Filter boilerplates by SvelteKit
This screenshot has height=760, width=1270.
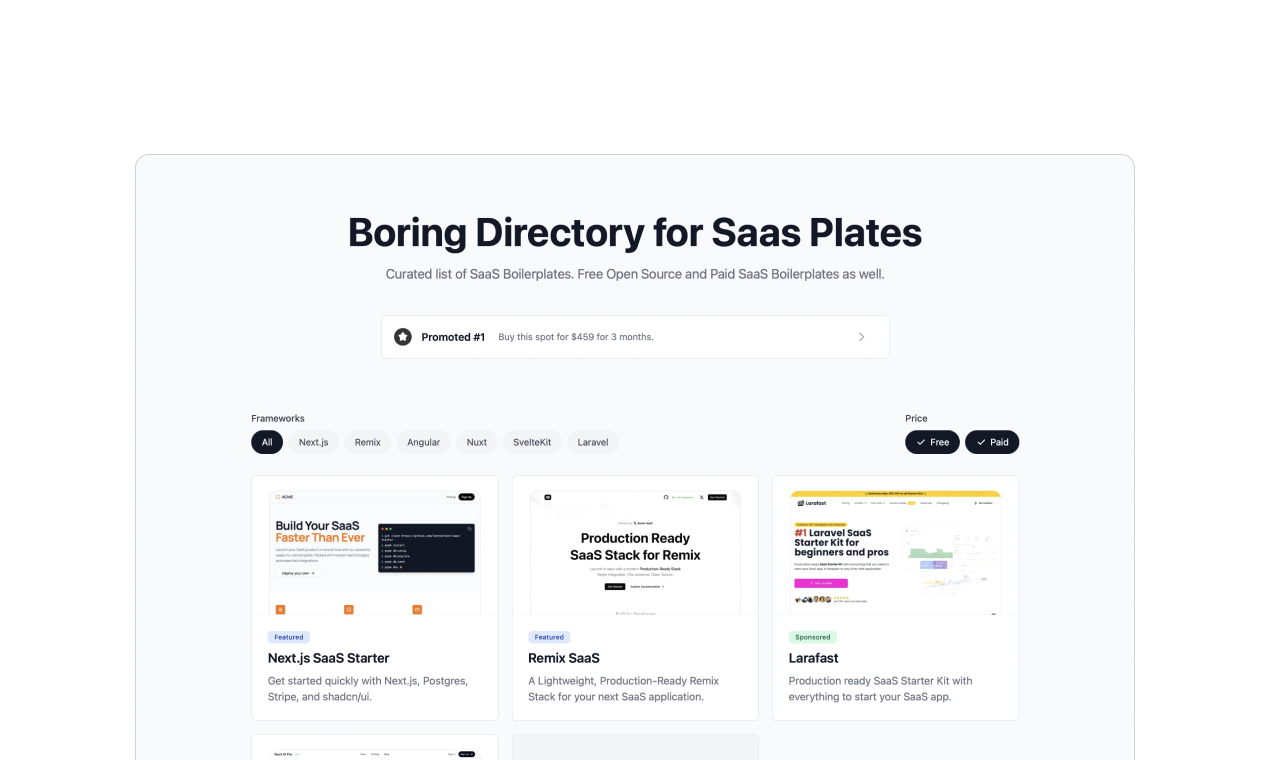[x=532, y=442]
